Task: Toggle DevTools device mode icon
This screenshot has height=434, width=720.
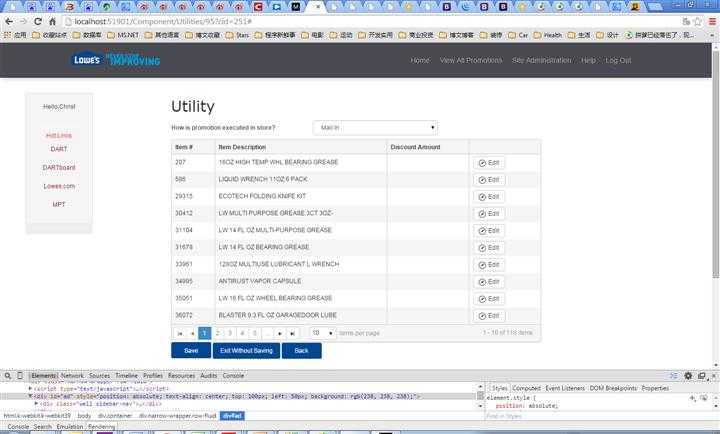Action: (x=20, y=376)
